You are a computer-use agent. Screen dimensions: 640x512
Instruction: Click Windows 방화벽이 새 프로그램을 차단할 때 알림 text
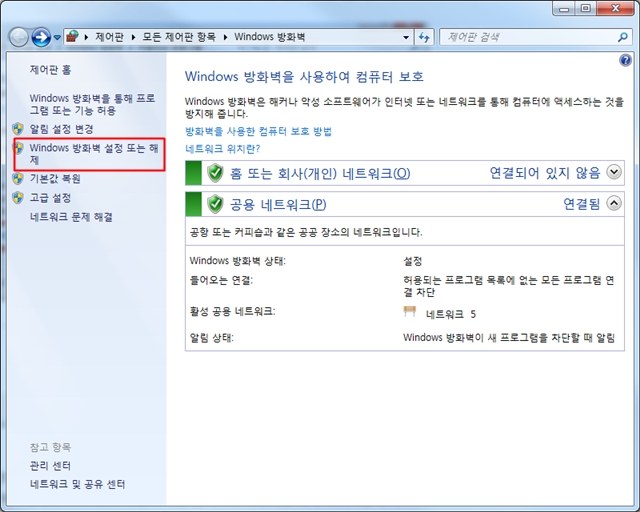click(509, 338)
